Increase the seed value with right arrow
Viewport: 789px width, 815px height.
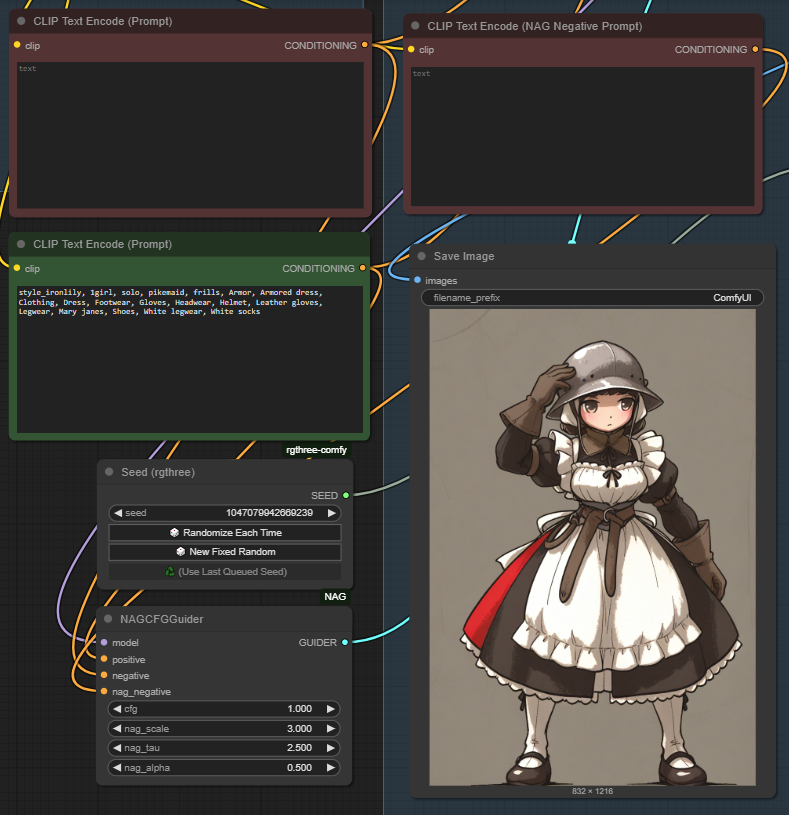click(332, 513)
